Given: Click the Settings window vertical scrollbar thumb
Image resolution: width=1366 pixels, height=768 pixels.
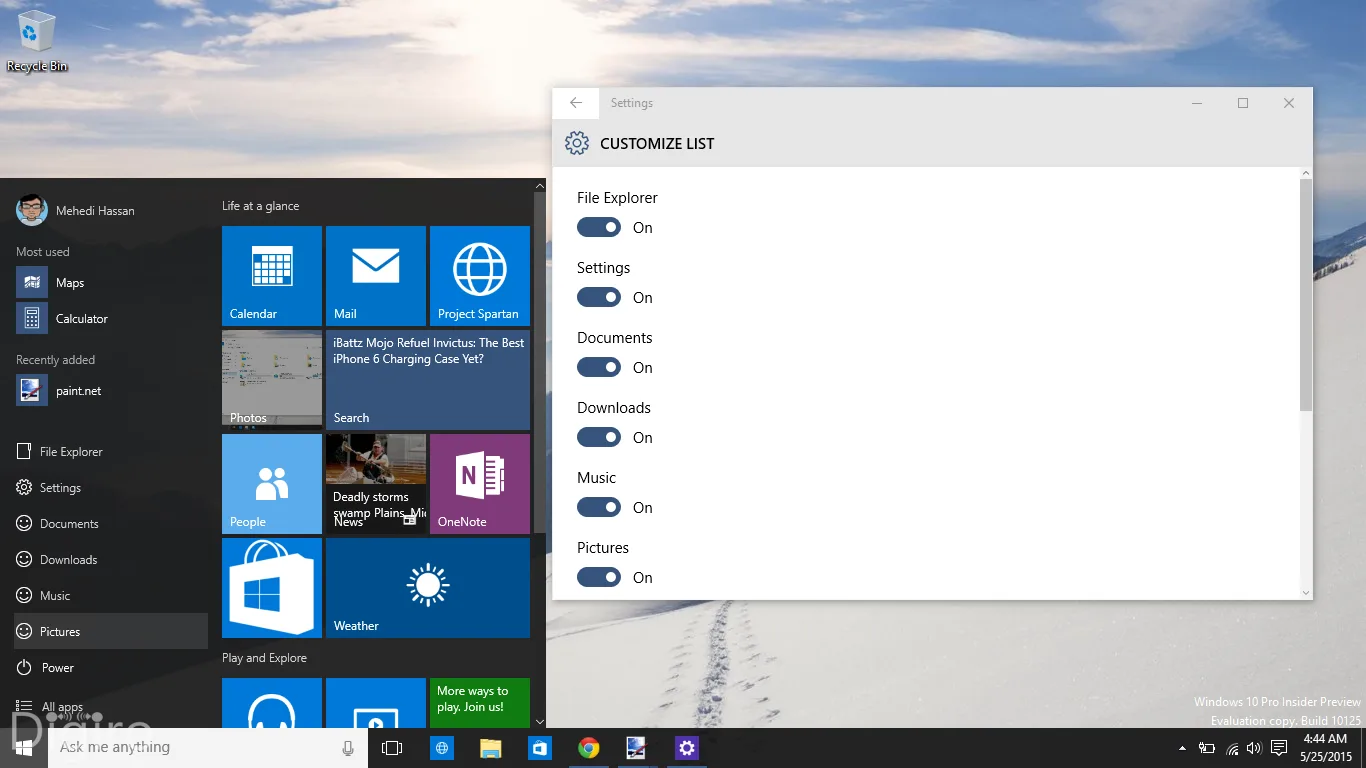Looking at the screenshot, I should [x=1305, y=296].
